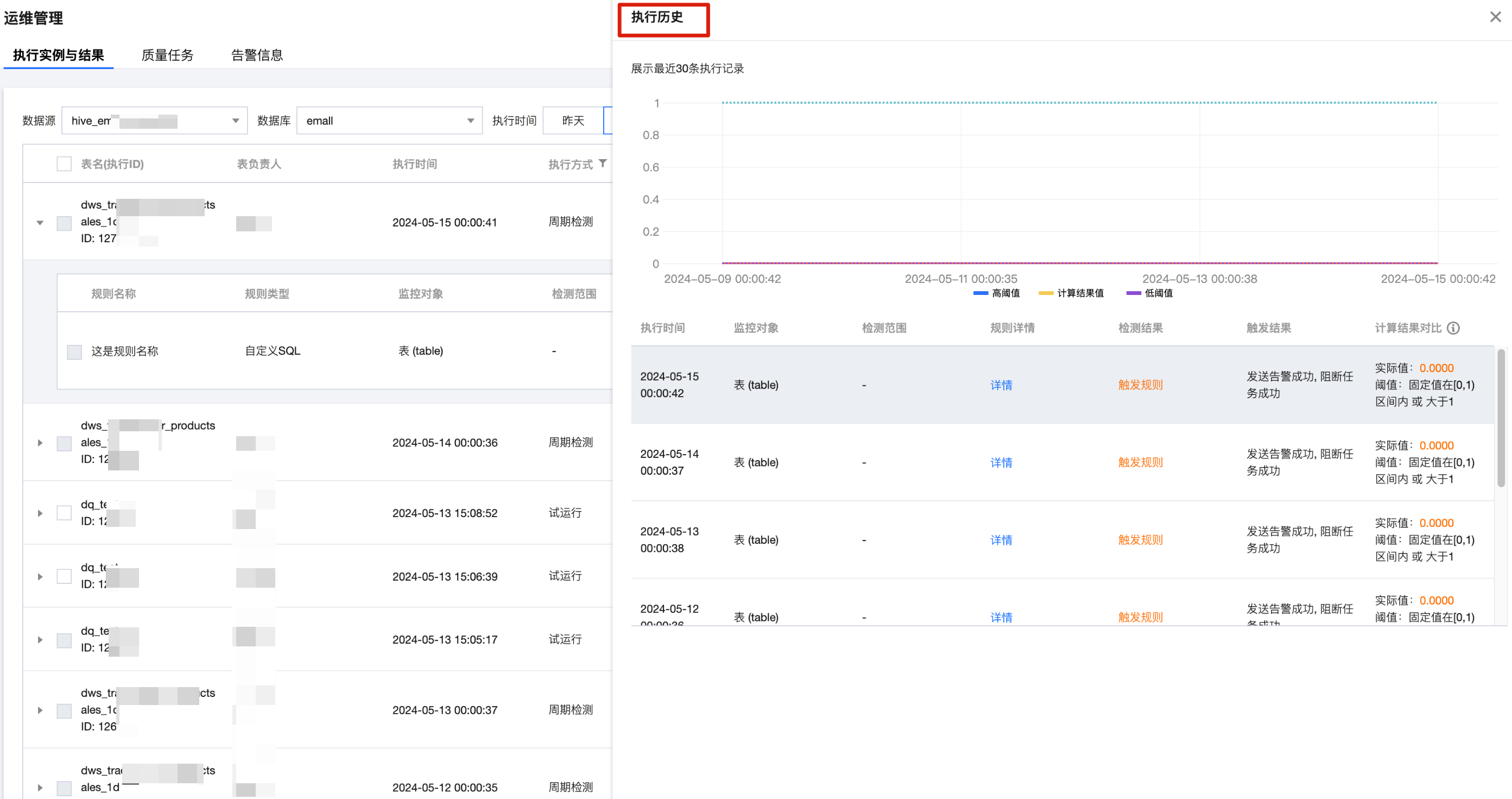This screenshot has height=799, width=1512.
Task: Switch to the 告警信息 tab
Action: click(x=256, y=55)
